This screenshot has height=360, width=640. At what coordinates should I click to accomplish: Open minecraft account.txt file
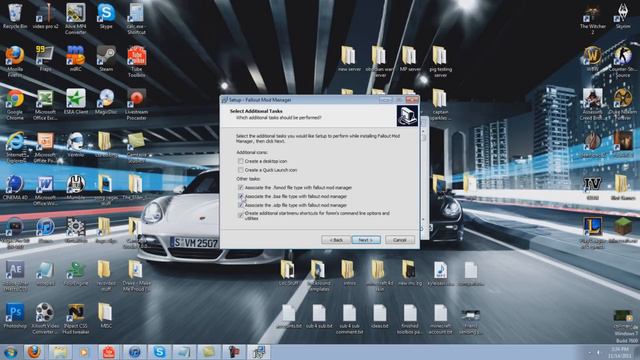click(x=440, y=319)
